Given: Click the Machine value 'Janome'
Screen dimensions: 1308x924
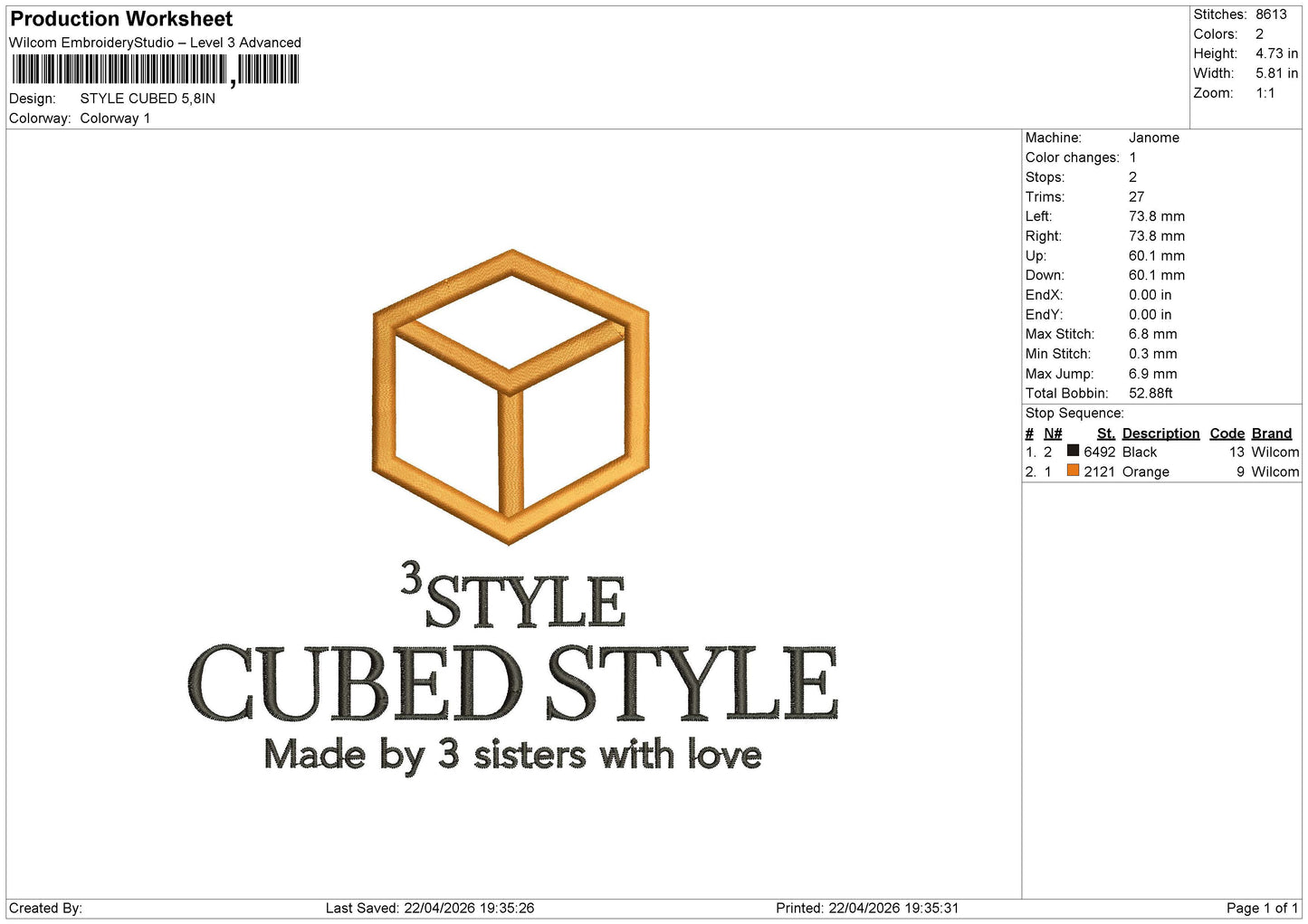Looking at the screenshot, I should click(1153, 138).
